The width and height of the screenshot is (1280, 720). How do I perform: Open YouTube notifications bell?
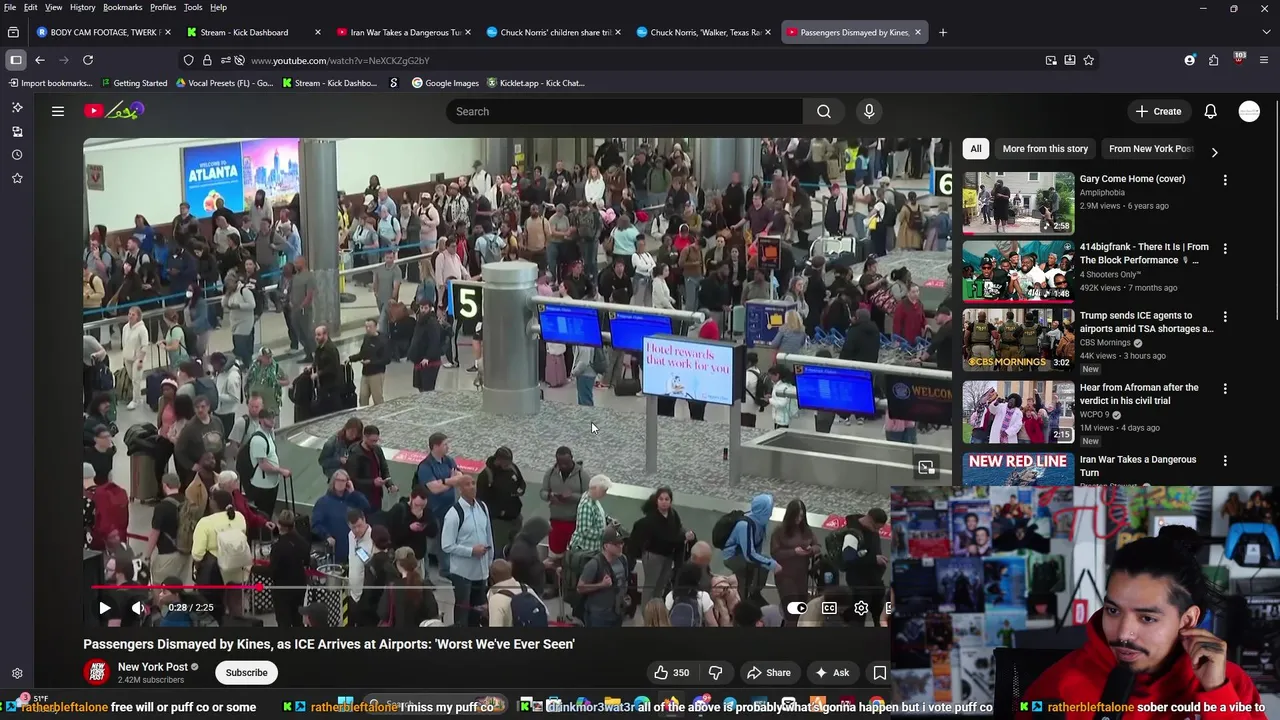tap(1211, 111)
